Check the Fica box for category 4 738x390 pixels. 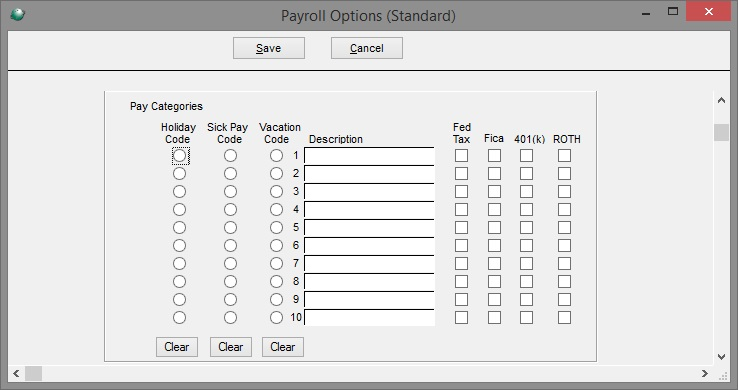pos(494,210)
